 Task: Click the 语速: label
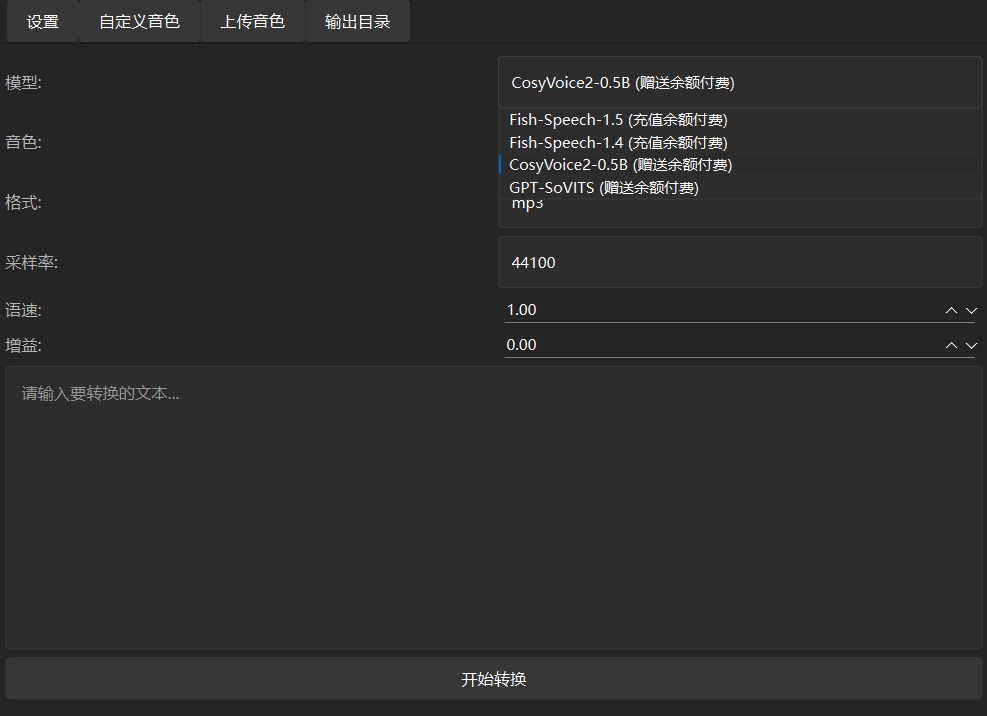[x=23, y=310]
